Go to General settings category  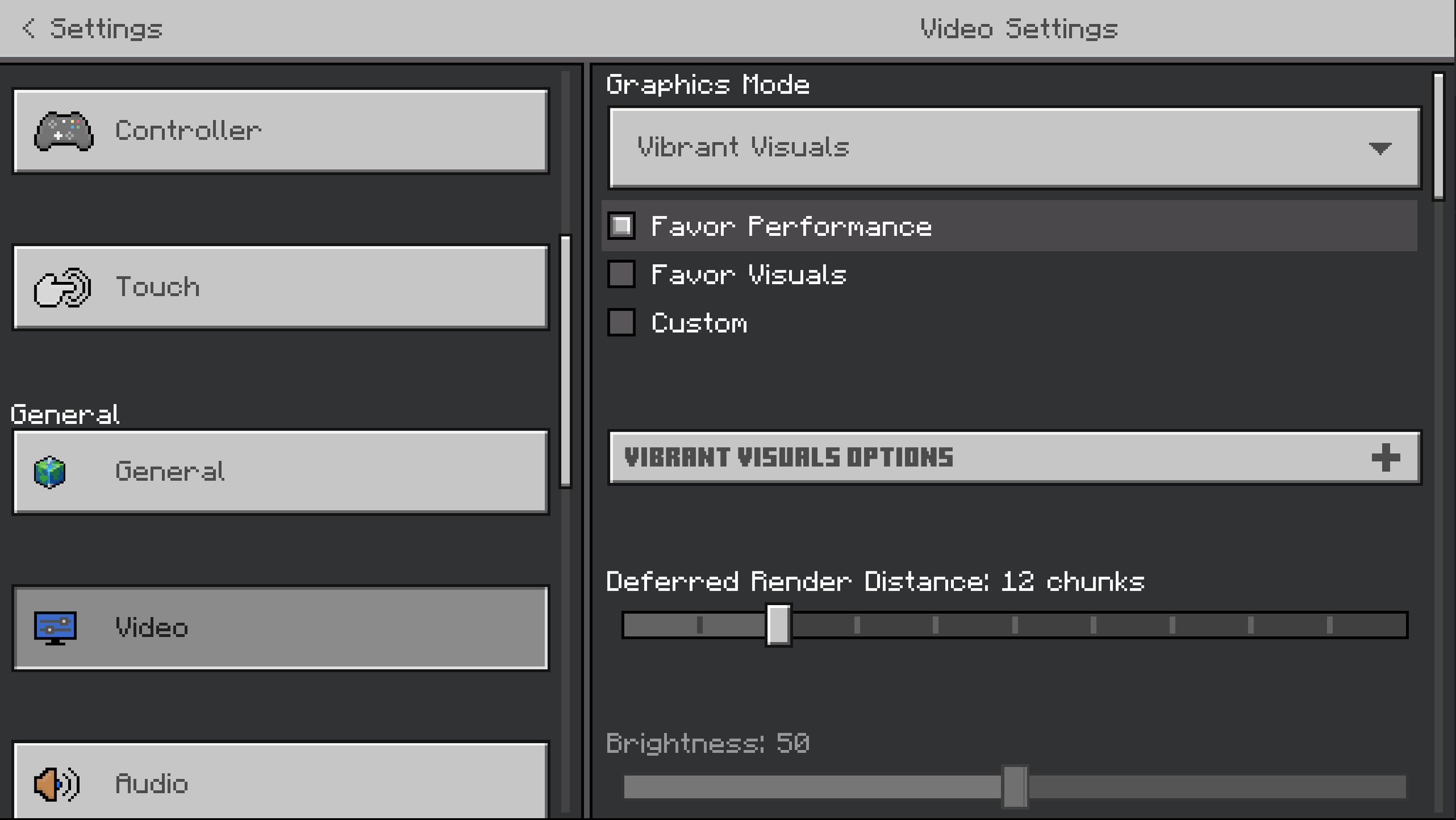click(280, 472)
